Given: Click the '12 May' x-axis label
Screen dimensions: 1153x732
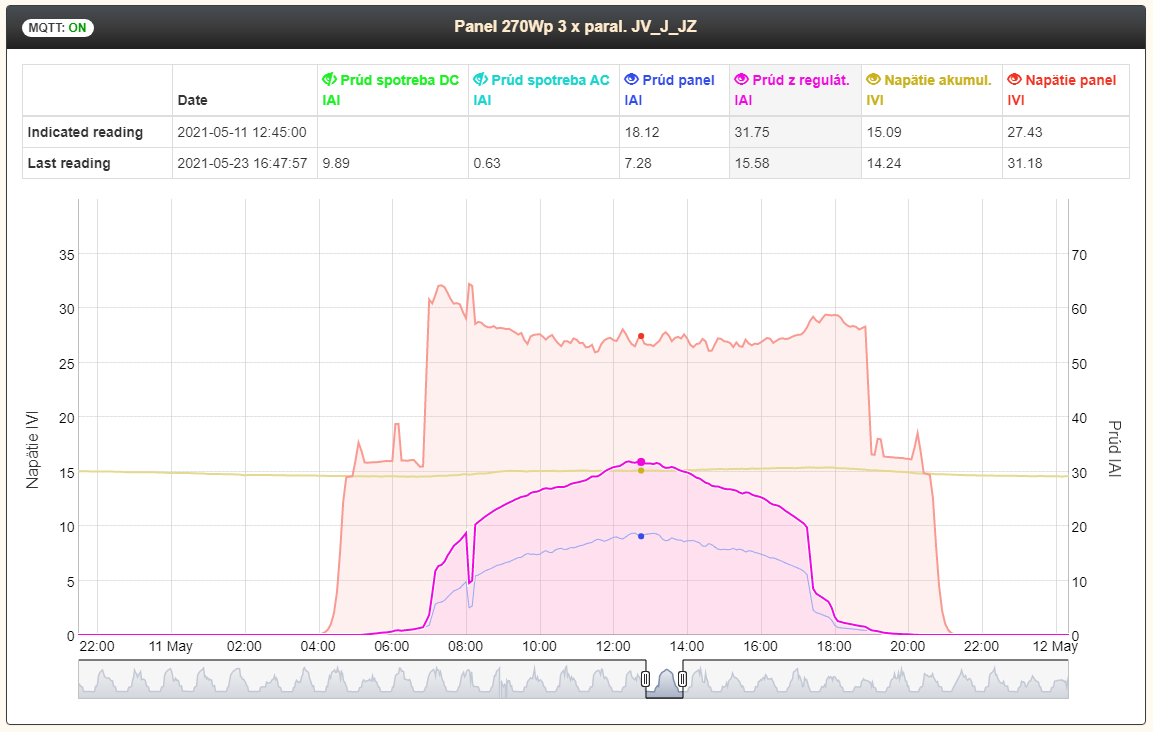Looking at the screenshot, I should click(1055, 647).
